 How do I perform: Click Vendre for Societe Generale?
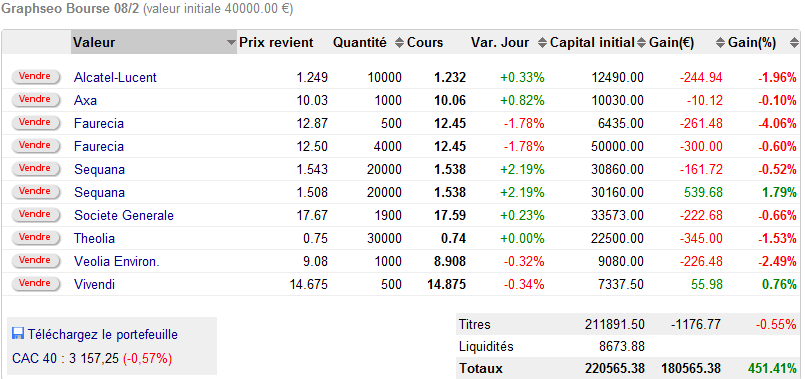click(35, 214)
